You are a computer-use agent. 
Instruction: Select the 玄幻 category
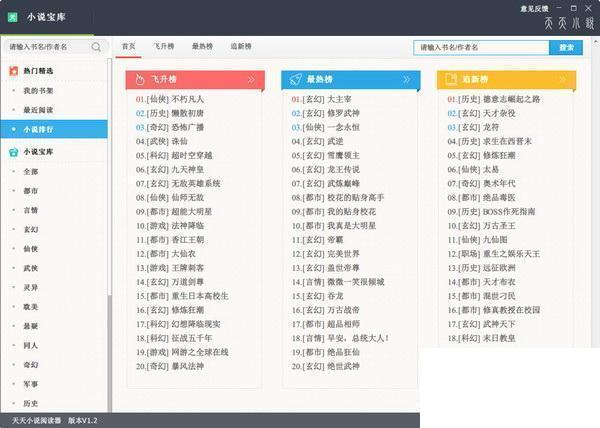point(31,229)
